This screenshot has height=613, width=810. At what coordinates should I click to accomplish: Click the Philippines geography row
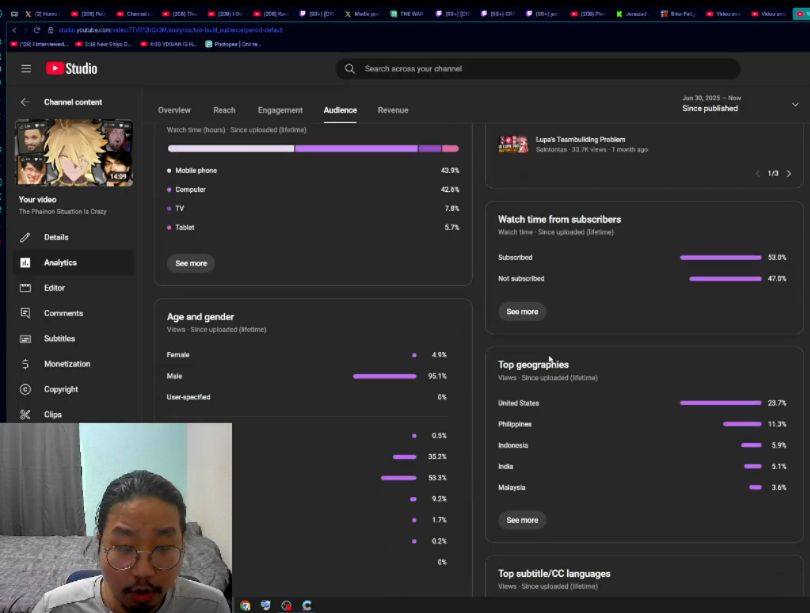point(642,425)
